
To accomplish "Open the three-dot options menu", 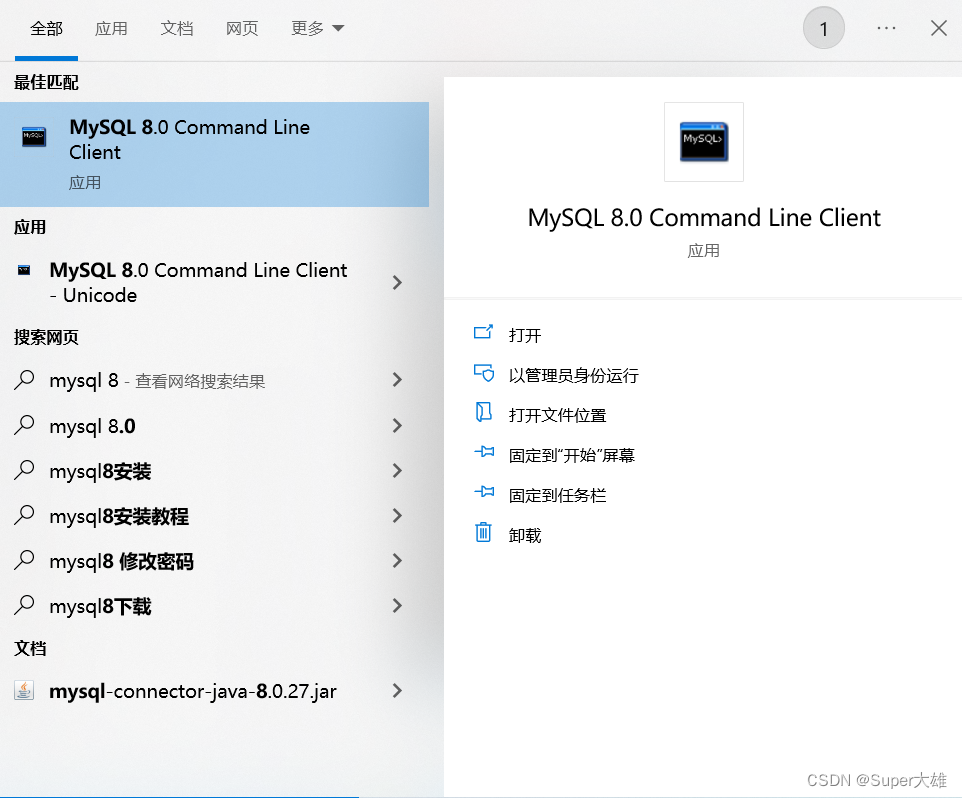I will 886,28.
